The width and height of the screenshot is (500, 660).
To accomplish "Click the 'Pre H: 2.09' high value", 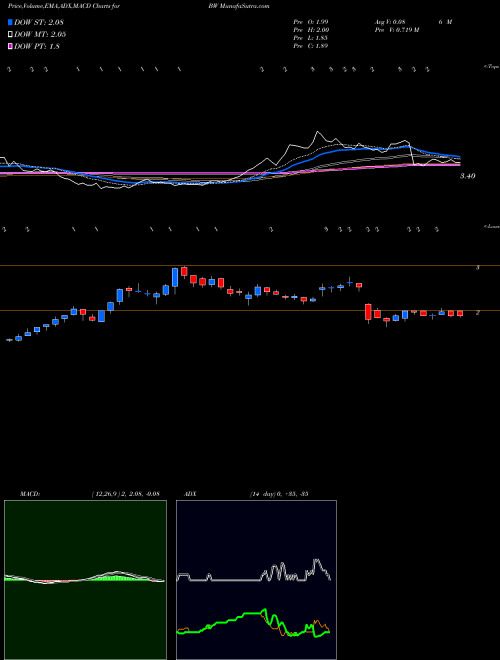I will pyautogui.click(x=311, y=30).
